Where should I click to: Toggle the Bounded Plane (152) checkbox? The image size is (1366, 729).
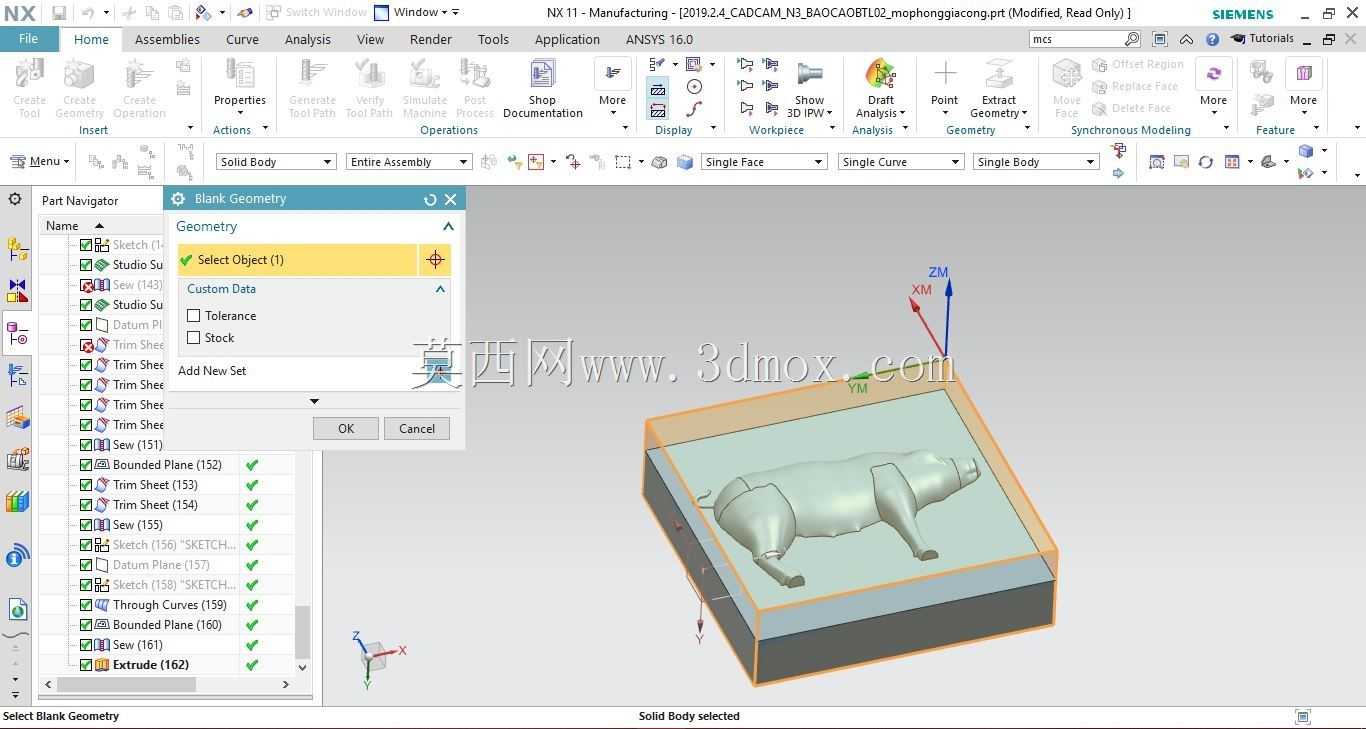pos(86,465)
